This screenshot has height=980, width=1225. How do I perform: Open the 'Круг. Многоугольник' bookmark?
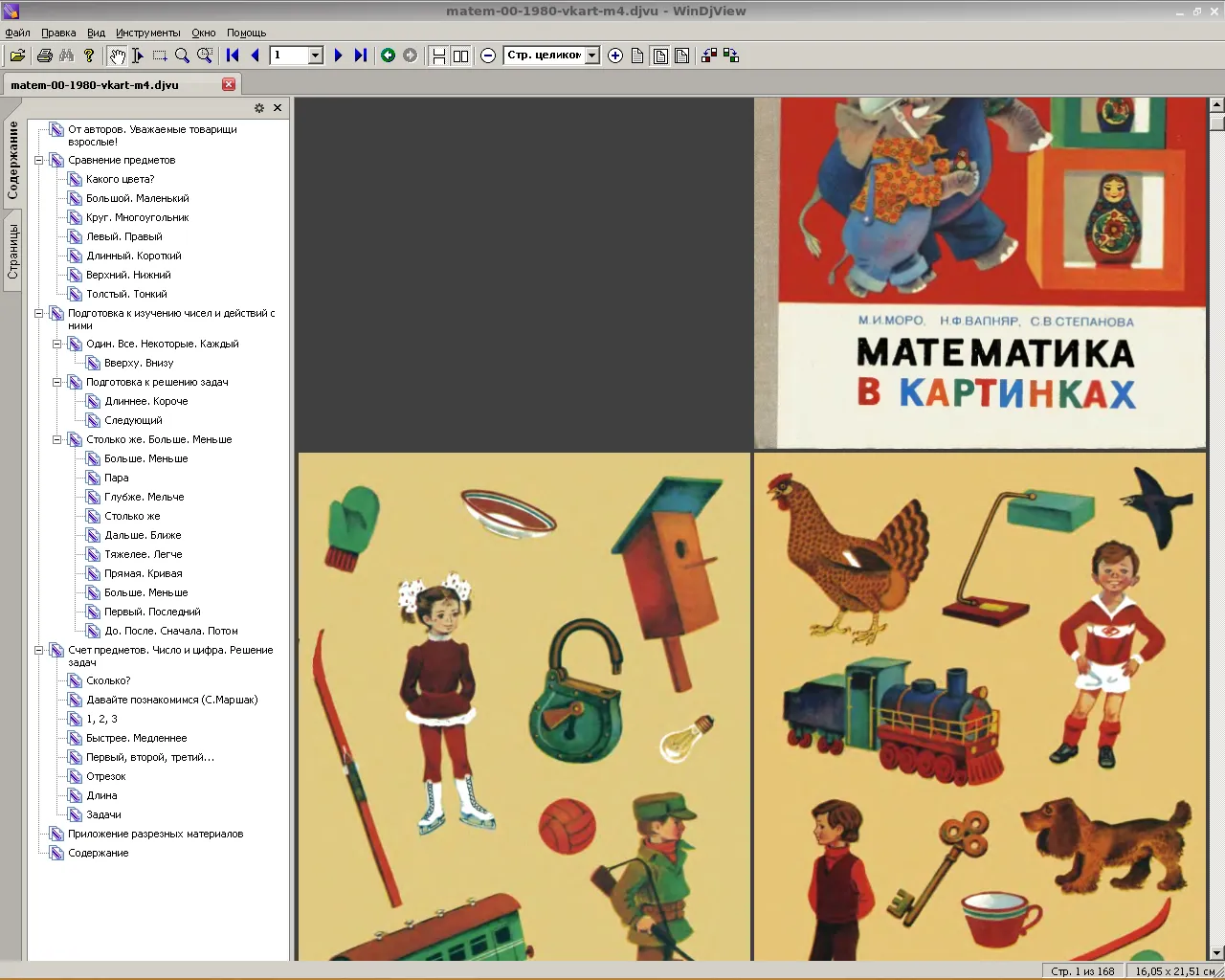point(138,217)
